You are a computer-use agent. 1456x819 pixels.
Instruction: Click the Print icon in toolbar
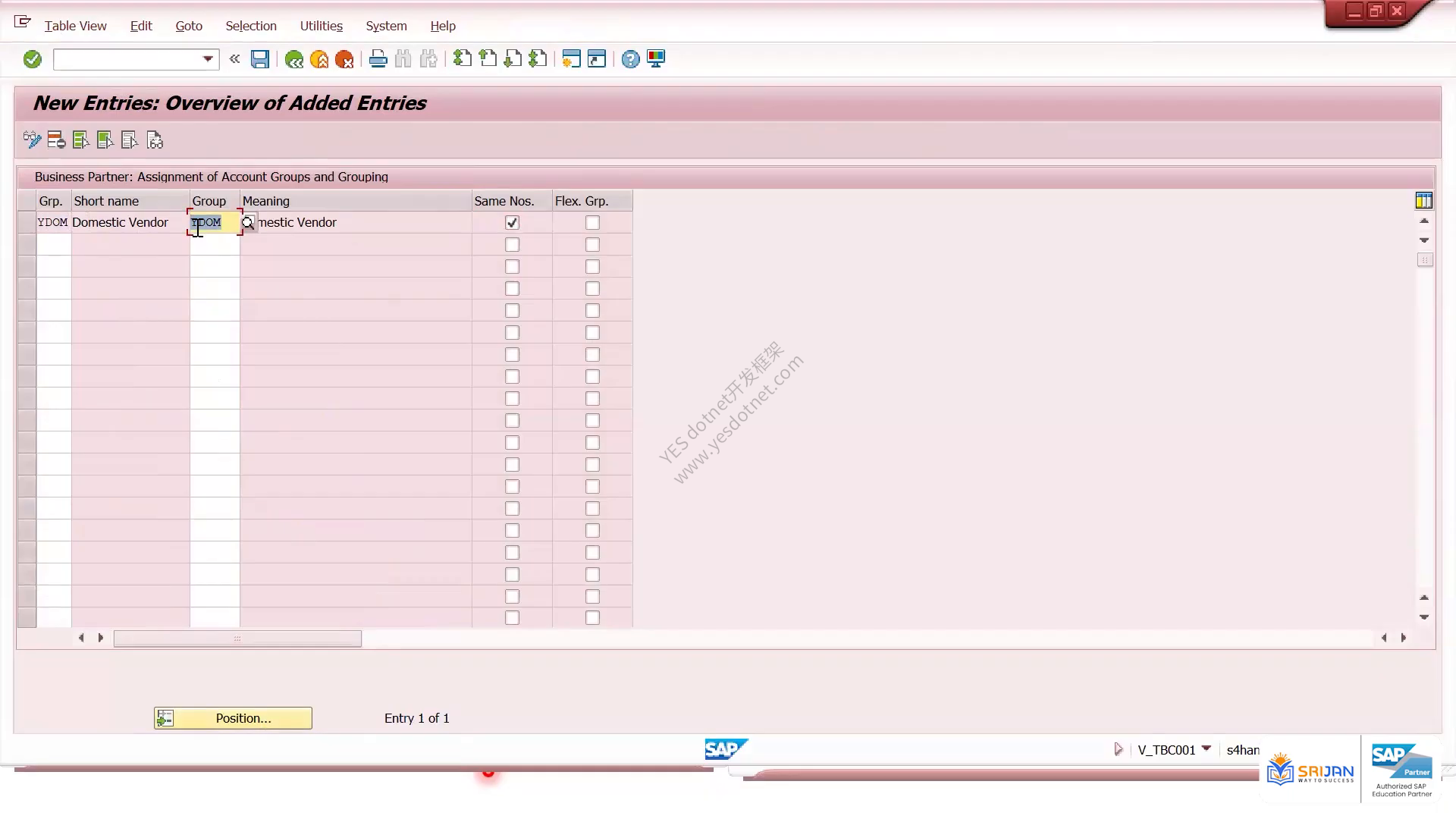coord(378,59)
